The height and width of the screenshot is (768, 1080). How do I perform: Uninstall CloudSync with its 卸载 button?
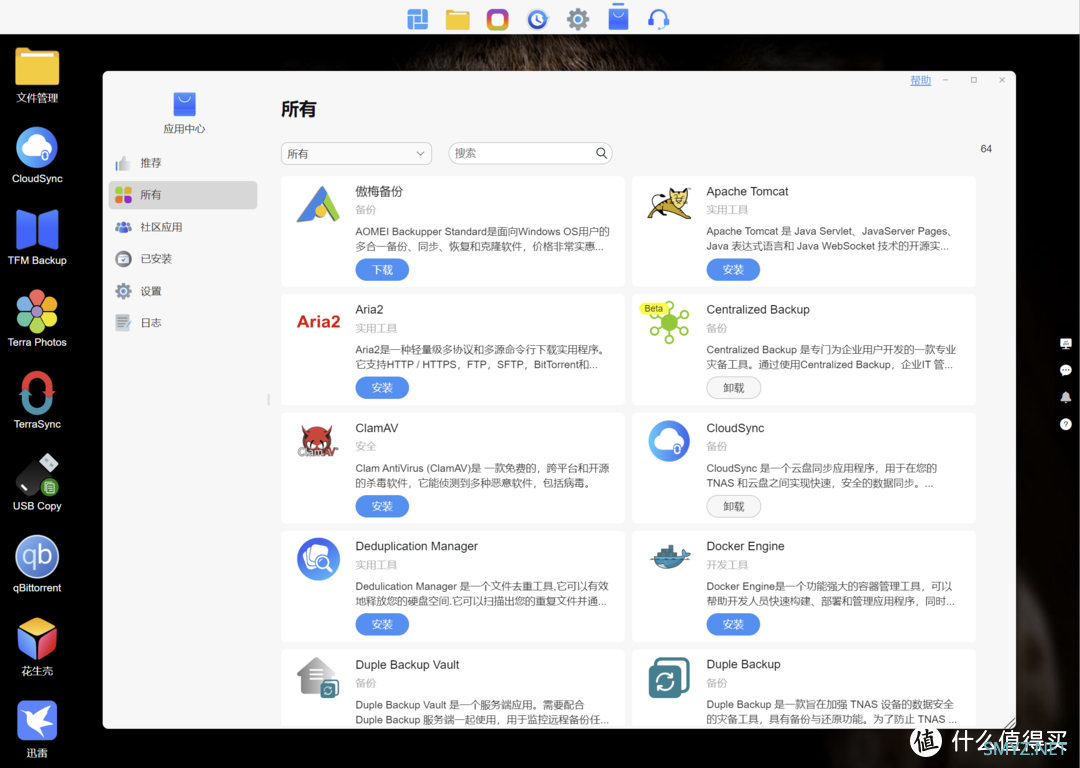point(734,506)
